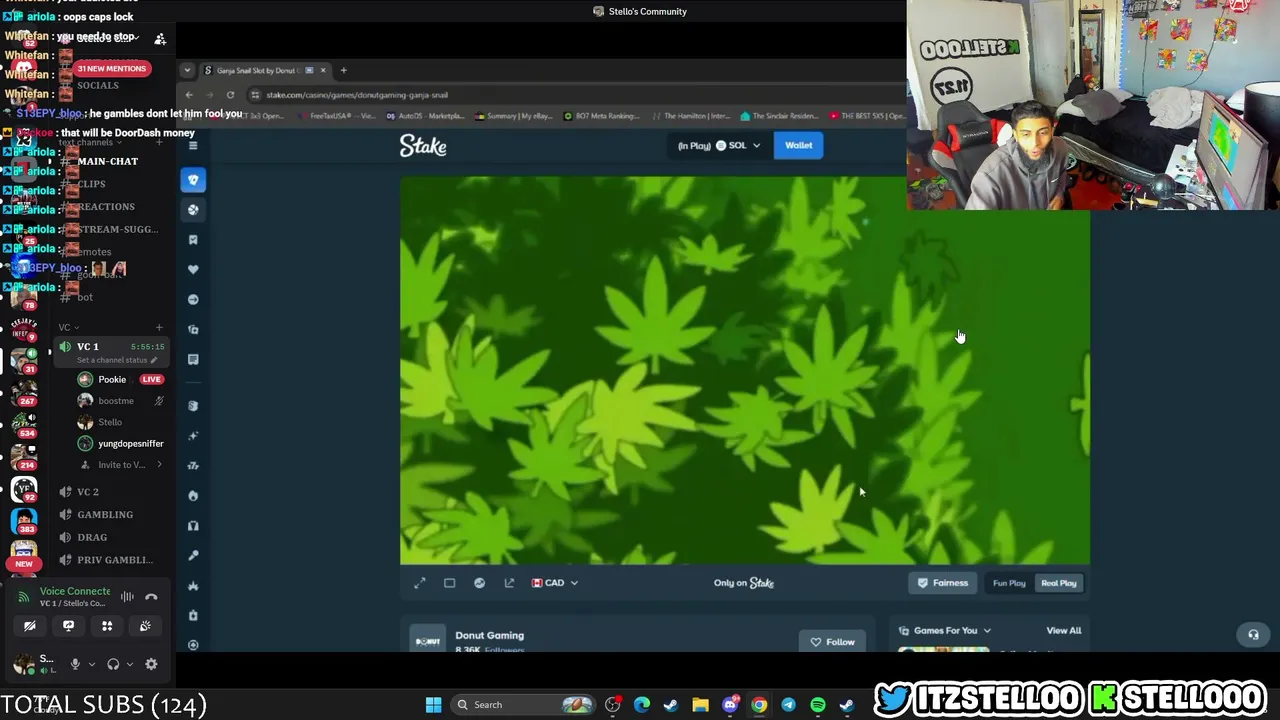Open Spotify from the taskbar
1280x720 pixels.
click(x=817, y=705)
